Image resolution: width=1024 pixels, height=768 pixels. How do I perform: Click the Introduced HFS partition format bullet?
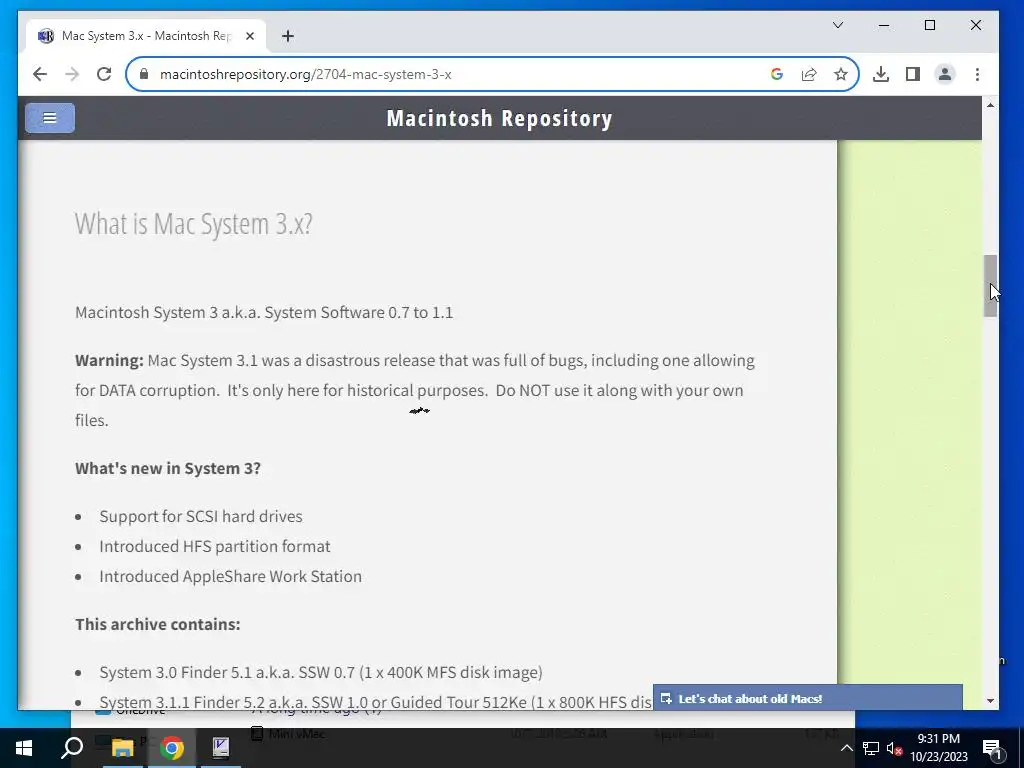coord(215,547)
